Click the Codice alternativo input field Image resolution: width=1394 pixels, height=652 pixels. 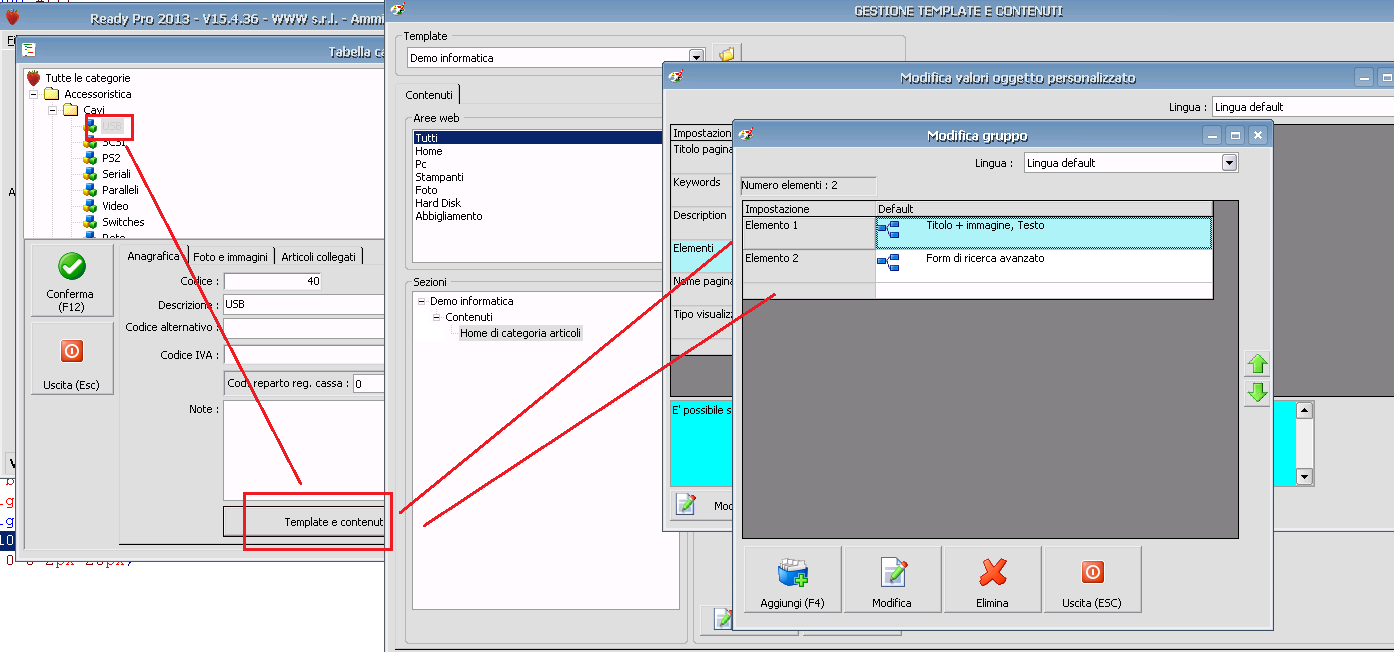[304, 328]
